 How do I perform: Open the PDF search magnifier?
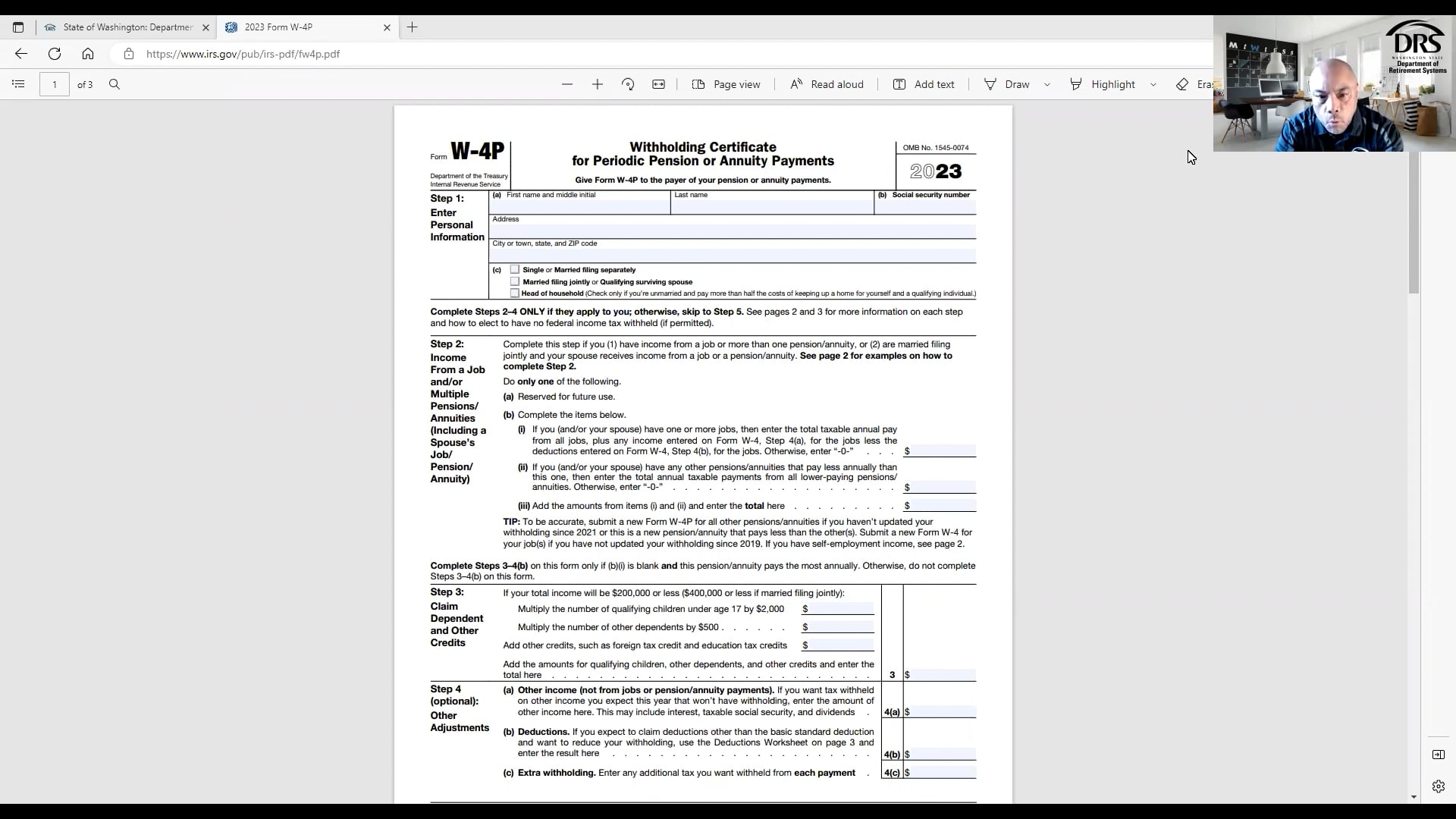115,84
